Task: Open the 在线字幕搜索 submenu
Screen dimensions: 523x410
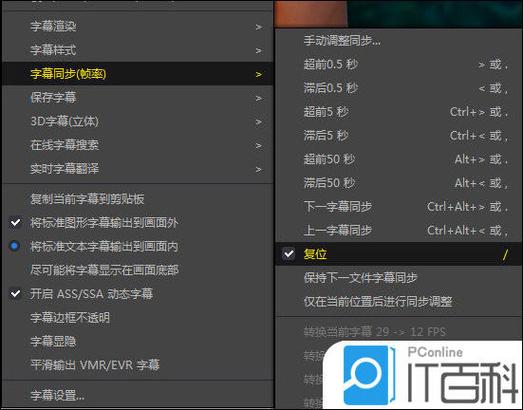Action: (x=137, y=145)
